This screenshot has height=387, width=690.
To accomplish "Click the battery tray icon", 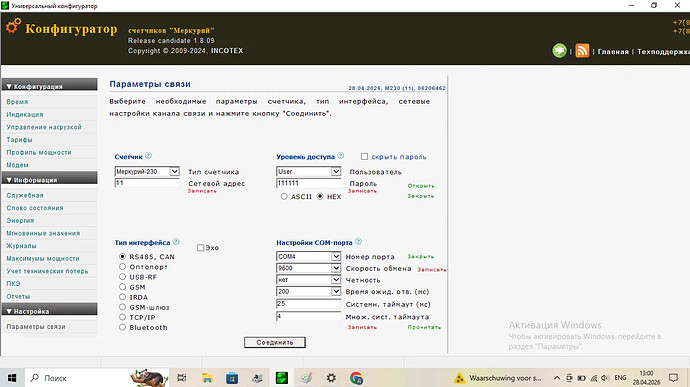I will pyautogui.click(x=581, y=378).
